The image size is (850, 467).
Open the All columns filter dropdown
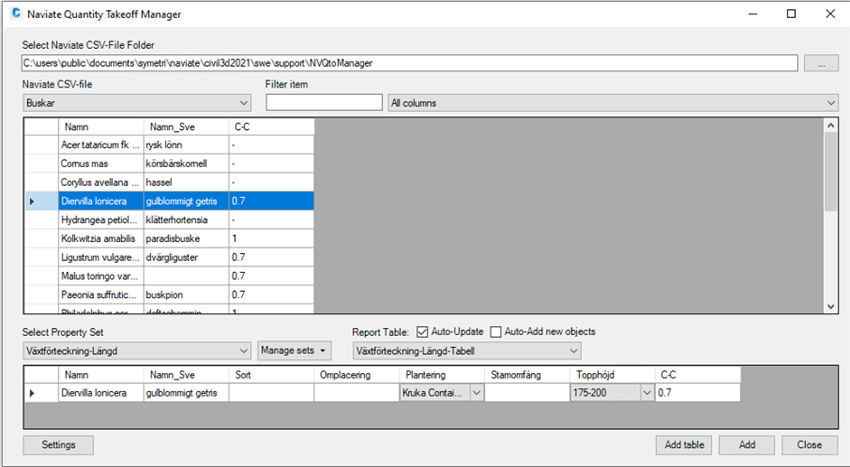[613, 103]
